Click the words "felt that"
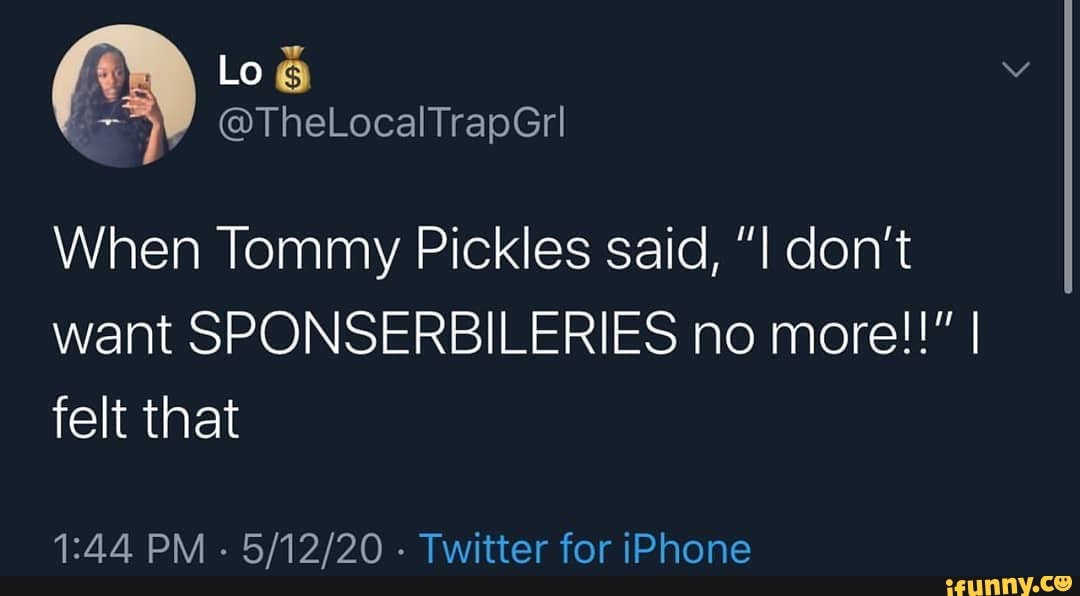 coord(146,419)
